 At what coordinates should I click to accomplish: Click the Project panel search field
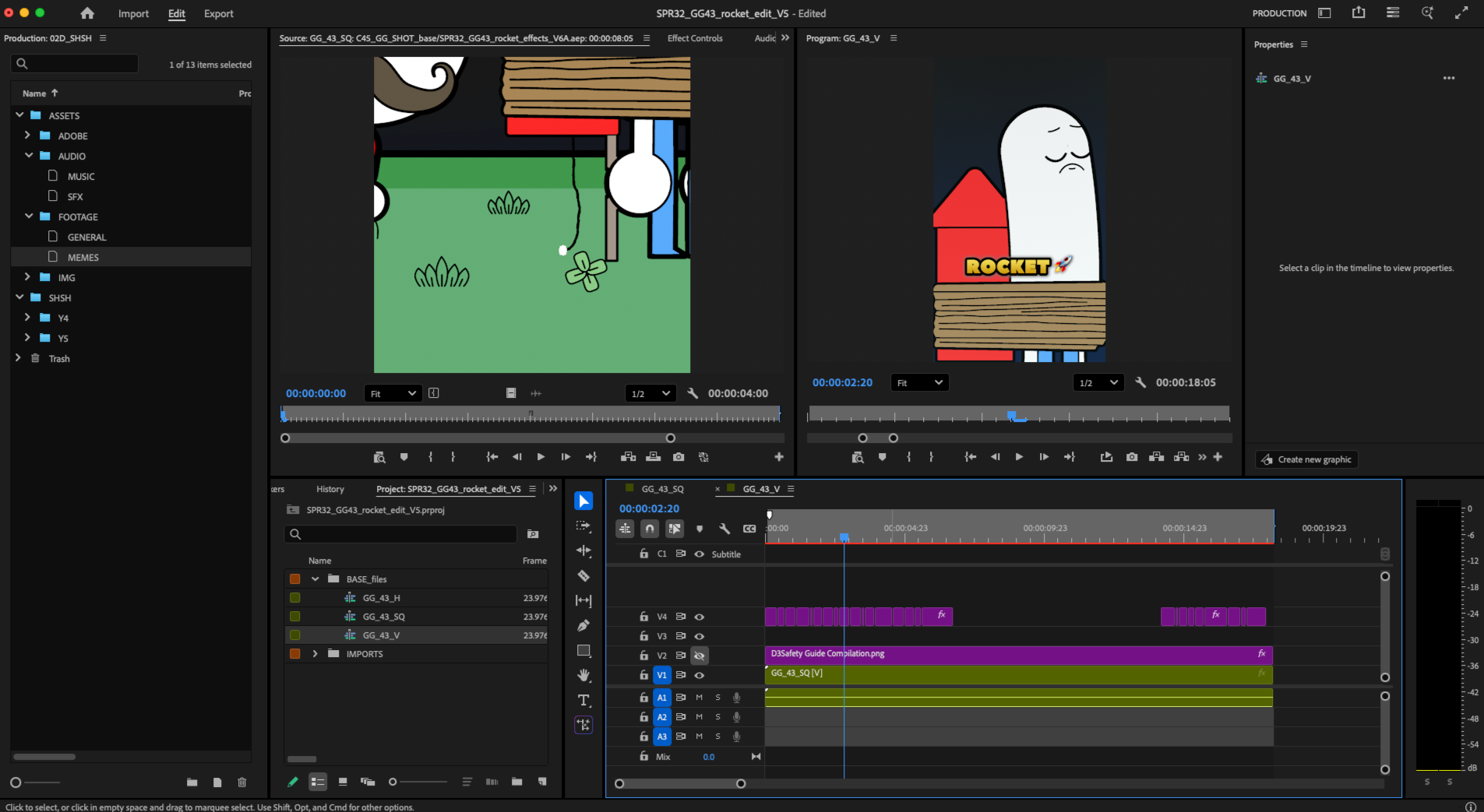[400, 534]
